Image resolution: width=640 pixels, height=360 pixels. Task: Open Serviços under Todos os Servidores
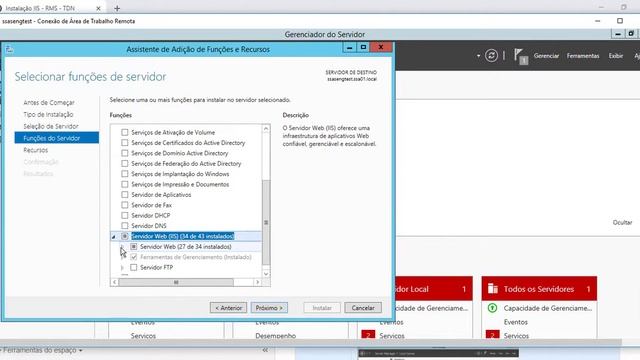point(516,336)
